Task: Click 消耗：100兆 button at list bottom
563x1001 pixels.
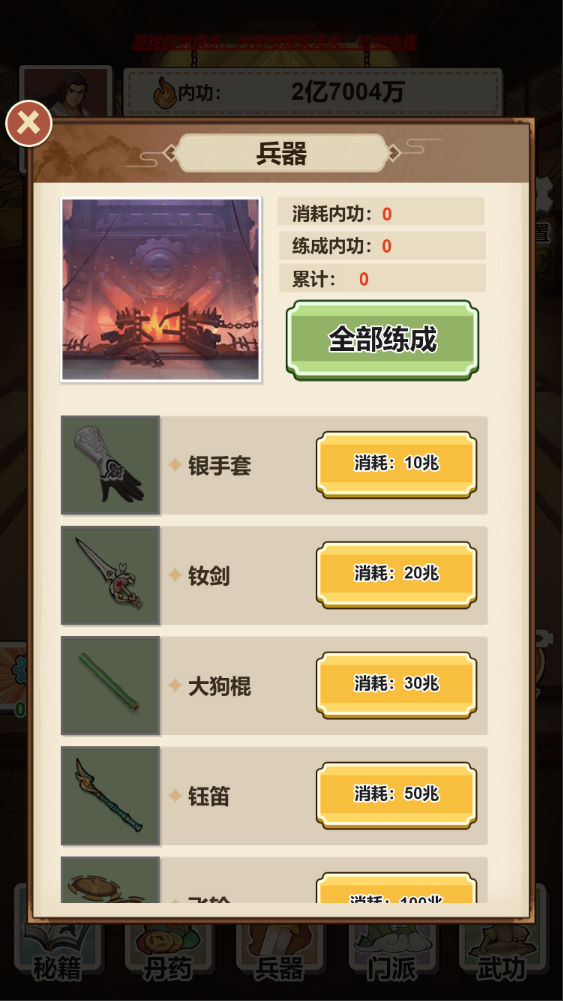Action: click(396, 888)
